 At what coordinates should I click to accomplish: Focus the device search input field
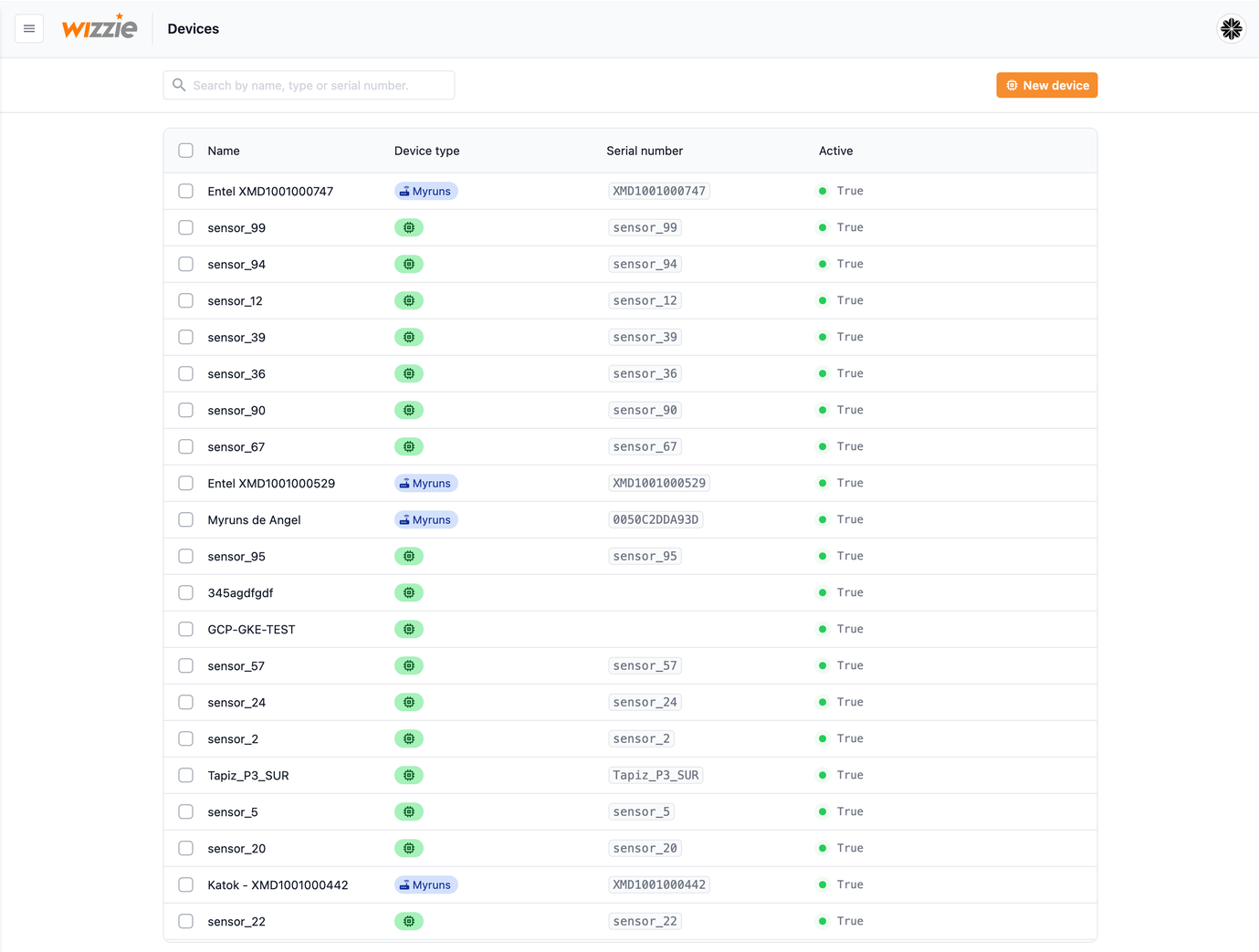(320, 86)
